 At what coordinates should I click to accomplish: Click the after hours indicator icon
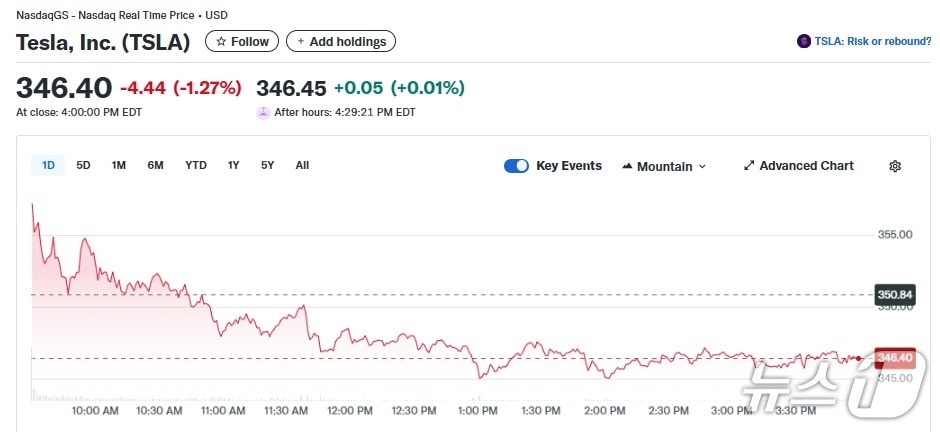click(264, 113)
